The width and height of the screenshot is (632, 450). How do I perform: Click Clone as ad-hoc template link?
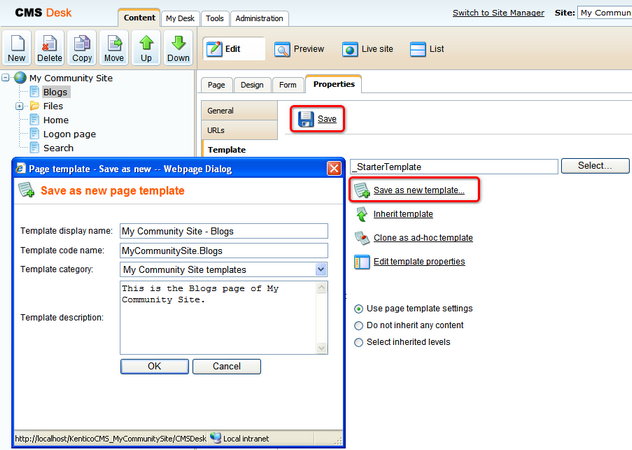click(x=423, y=238)
